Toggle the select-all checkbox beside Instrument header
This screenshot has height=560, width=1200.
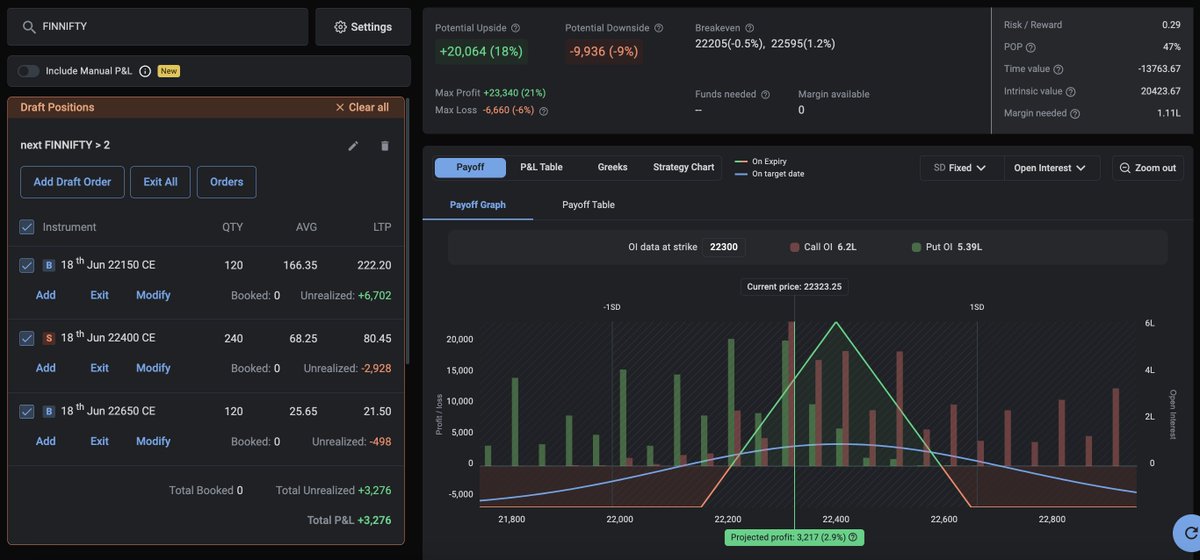click(27, 227)
